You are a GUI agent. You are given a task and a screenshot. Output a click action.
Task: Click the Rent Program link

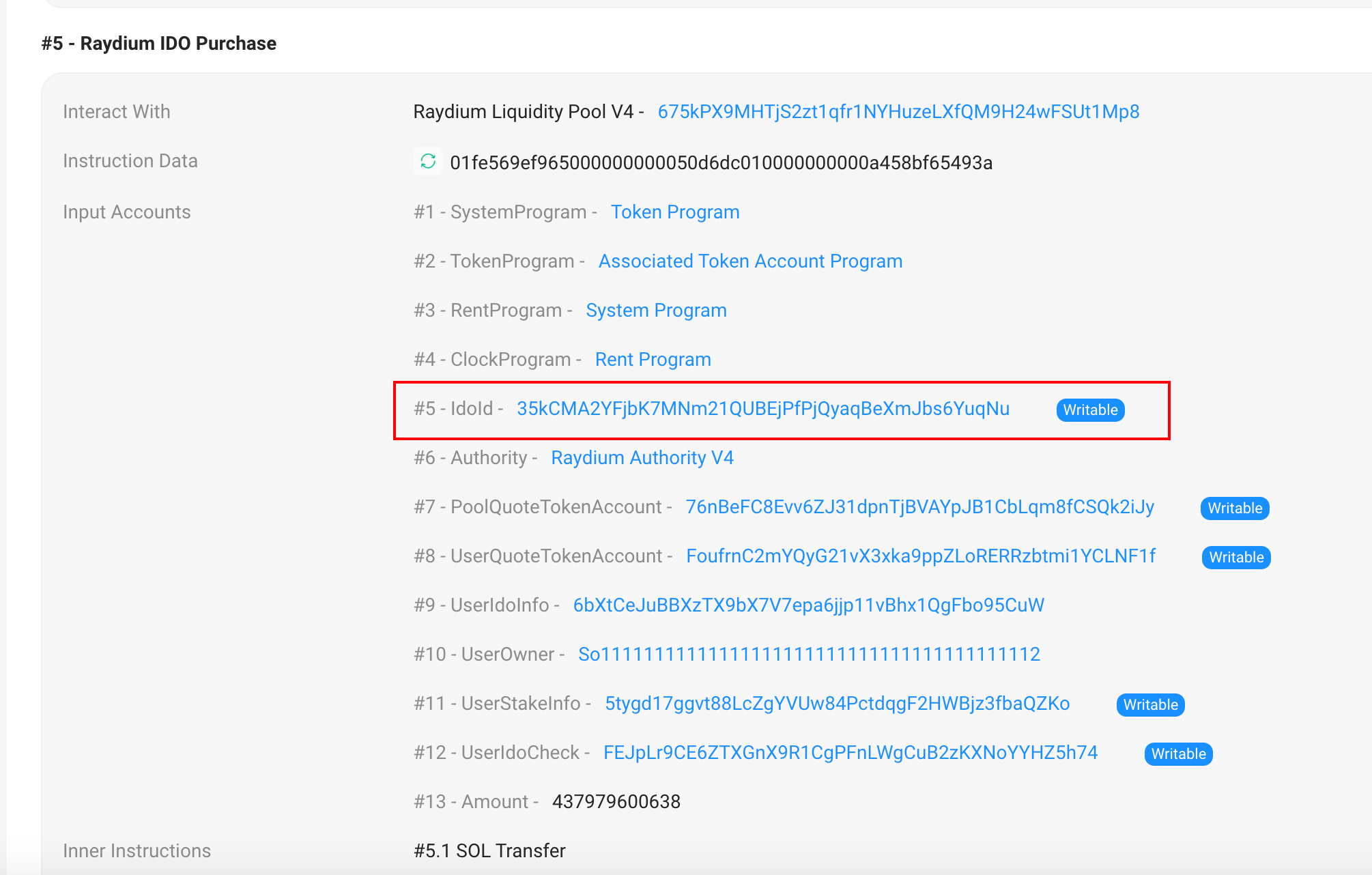653,360
